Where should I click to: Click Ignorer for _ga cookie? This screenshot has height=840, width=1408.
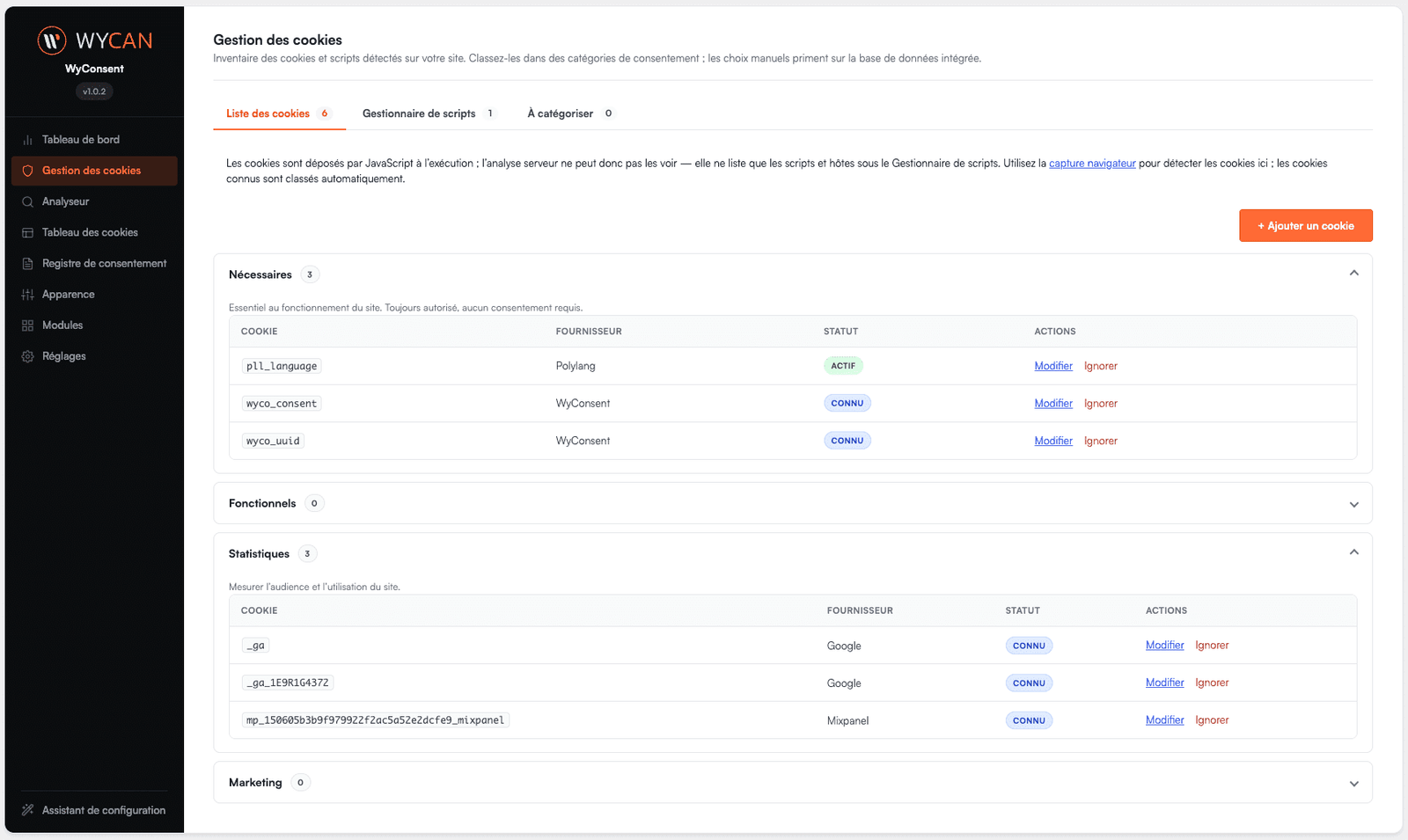(1212, 646)
